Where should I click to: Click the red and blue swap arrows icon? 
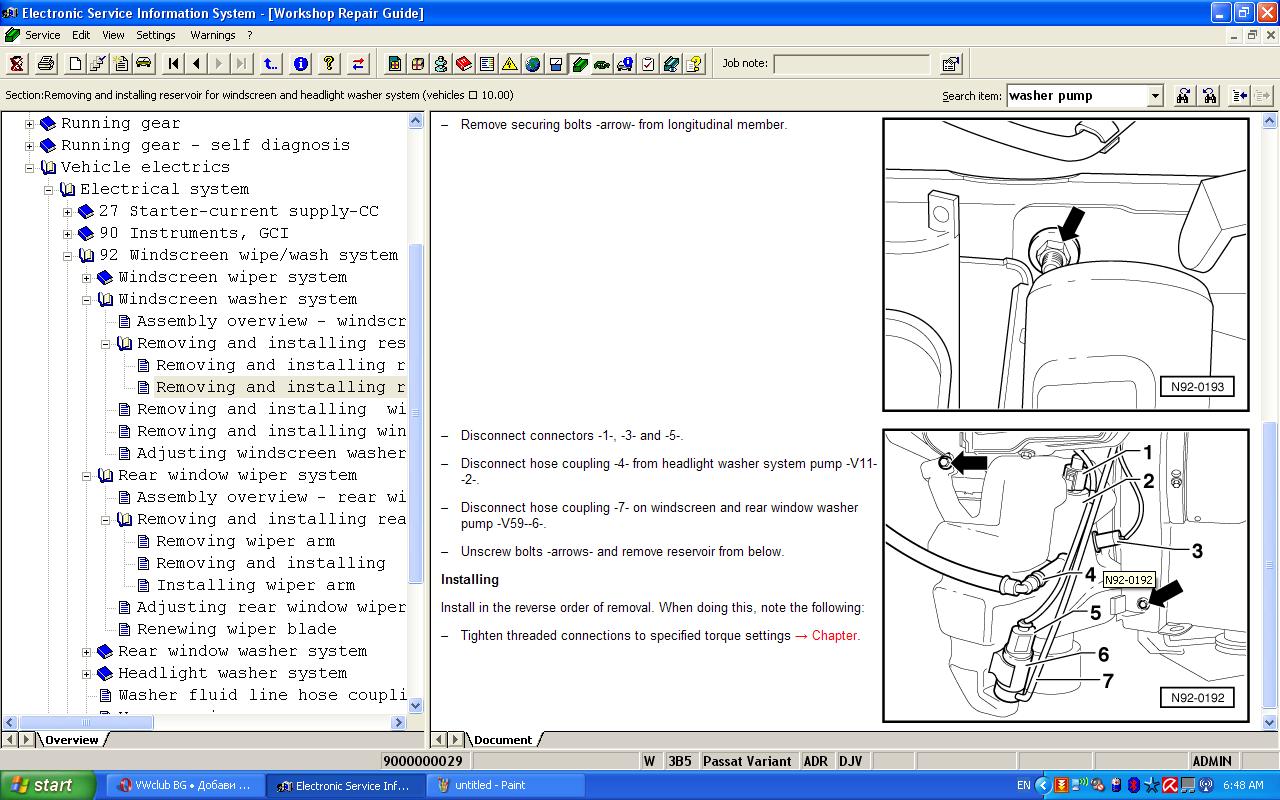358,64
